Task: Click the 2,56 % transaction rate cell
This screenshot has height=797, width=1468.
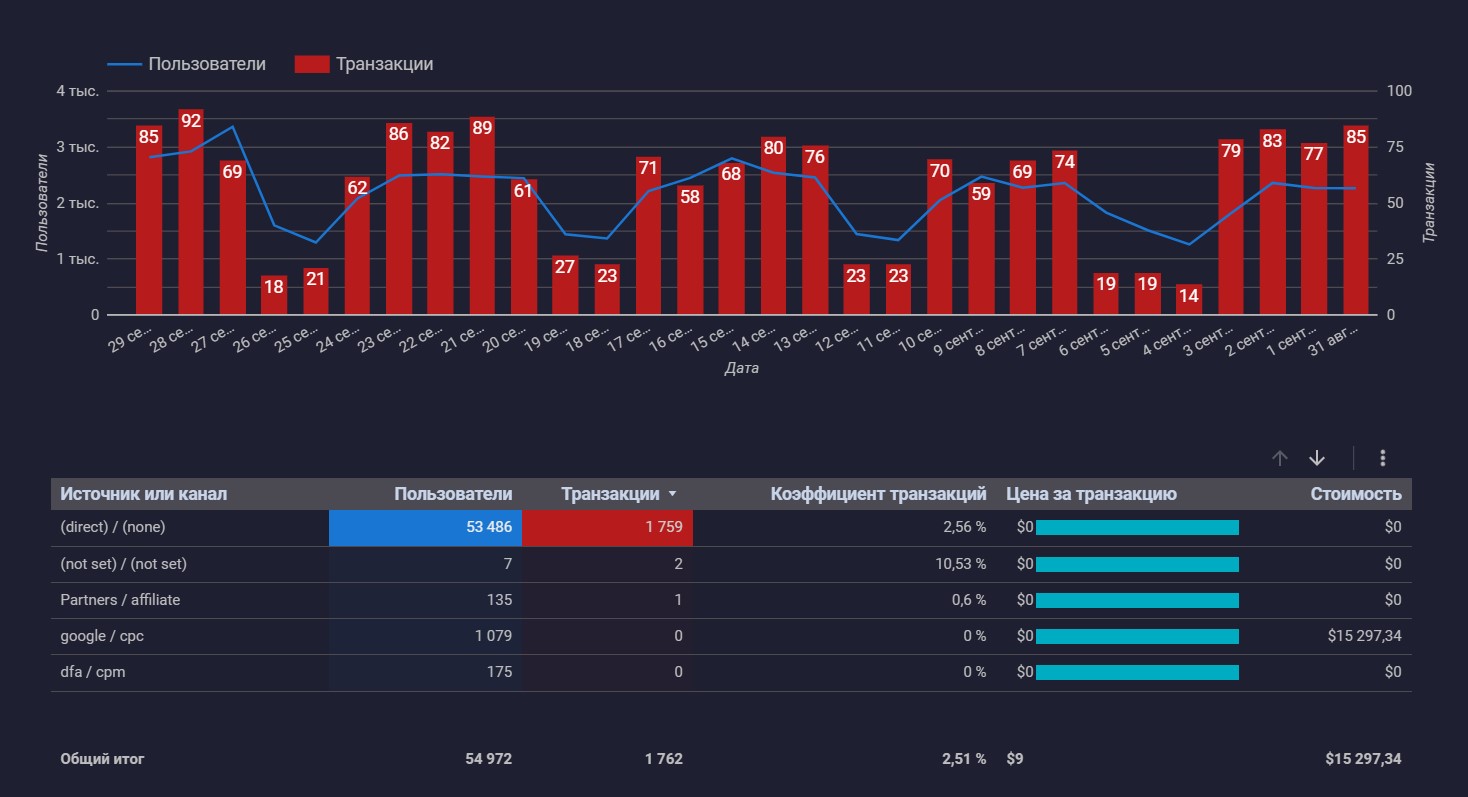Action: [963, 528]
